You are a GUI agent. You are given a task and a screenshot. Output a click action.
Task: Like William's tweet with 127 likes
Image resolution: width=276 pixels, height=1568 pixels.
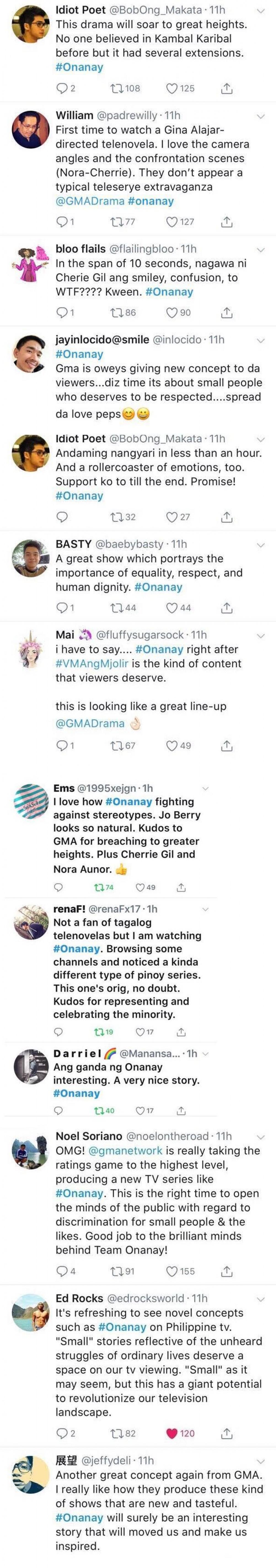172,222
